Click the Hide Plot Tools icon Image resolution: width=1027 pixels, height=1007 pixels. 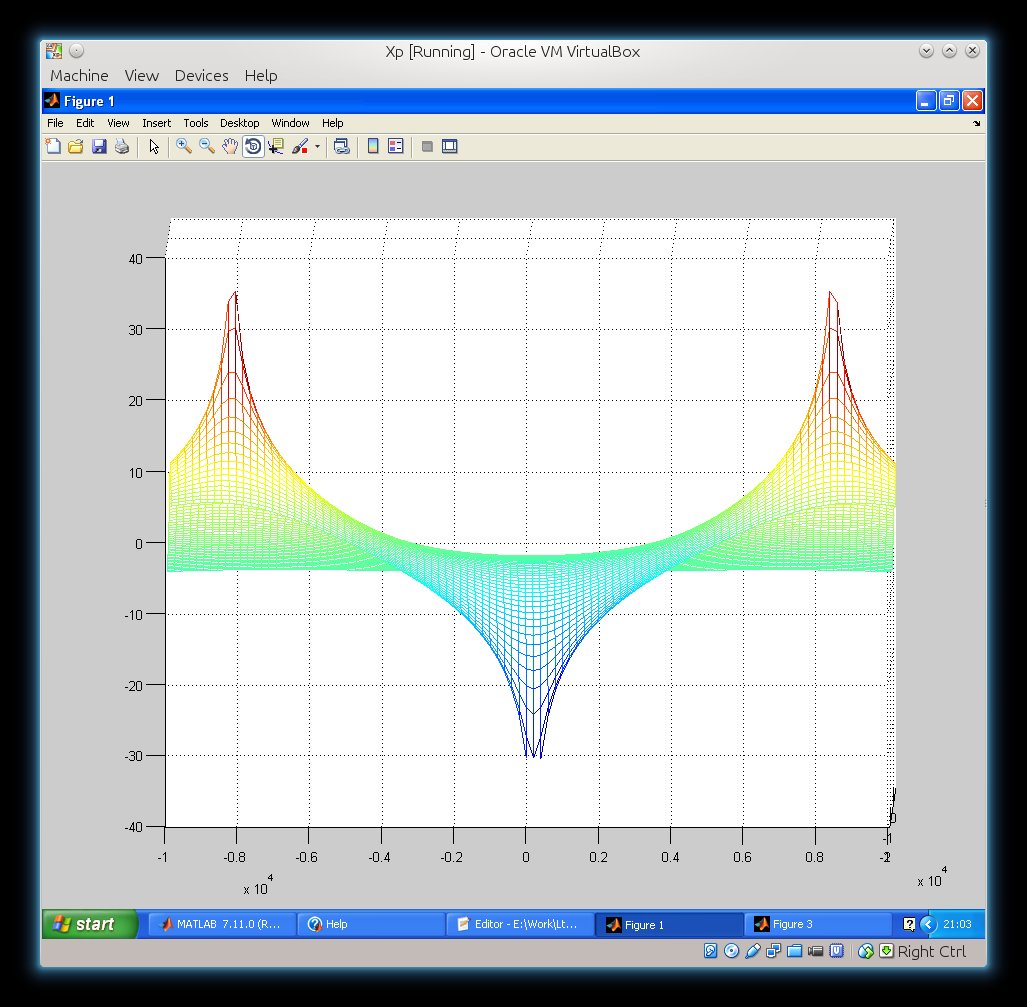coord(427,147)
